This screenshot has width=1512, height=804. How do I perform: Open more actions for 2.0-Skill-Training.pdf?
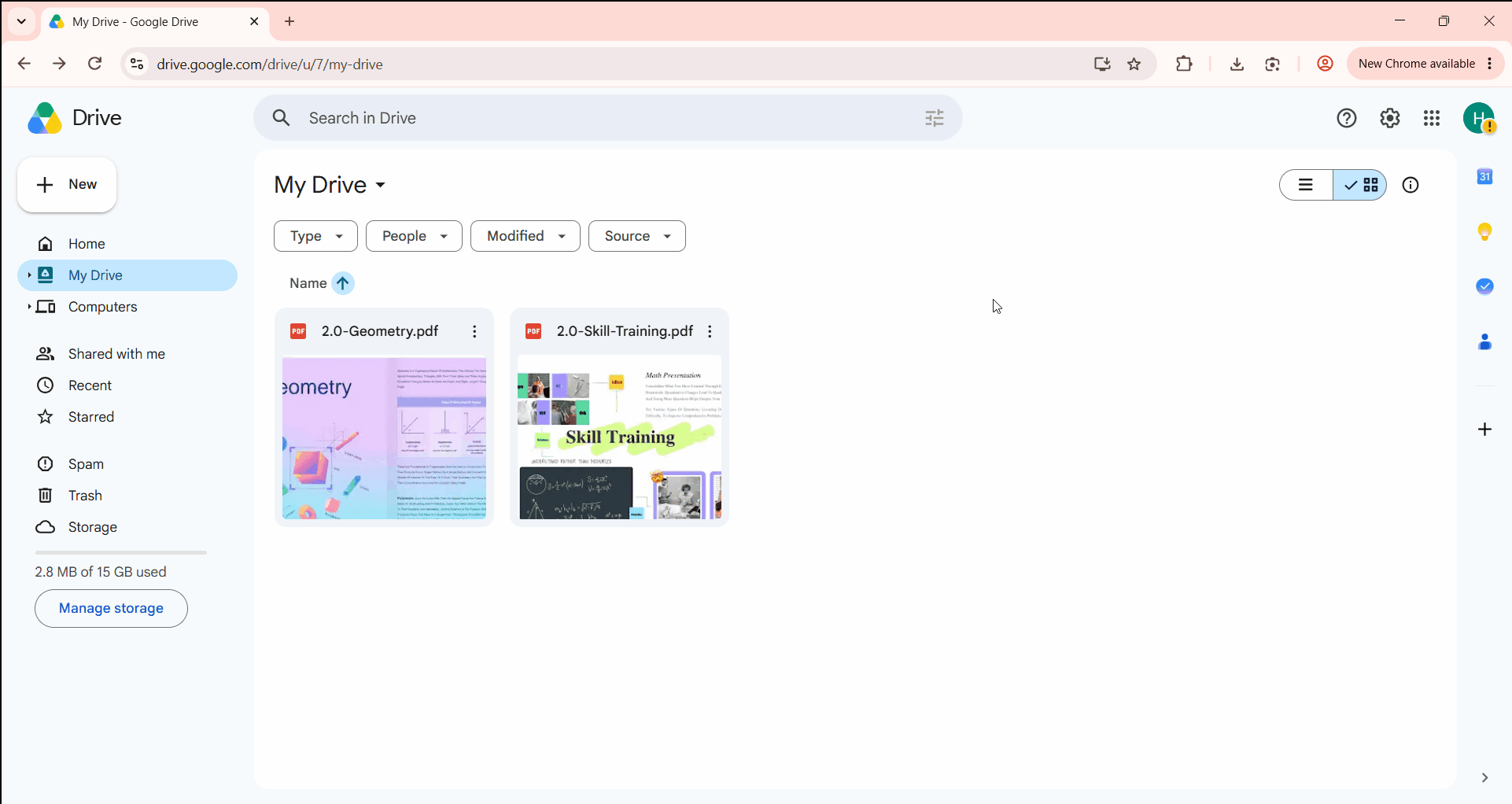710,331
